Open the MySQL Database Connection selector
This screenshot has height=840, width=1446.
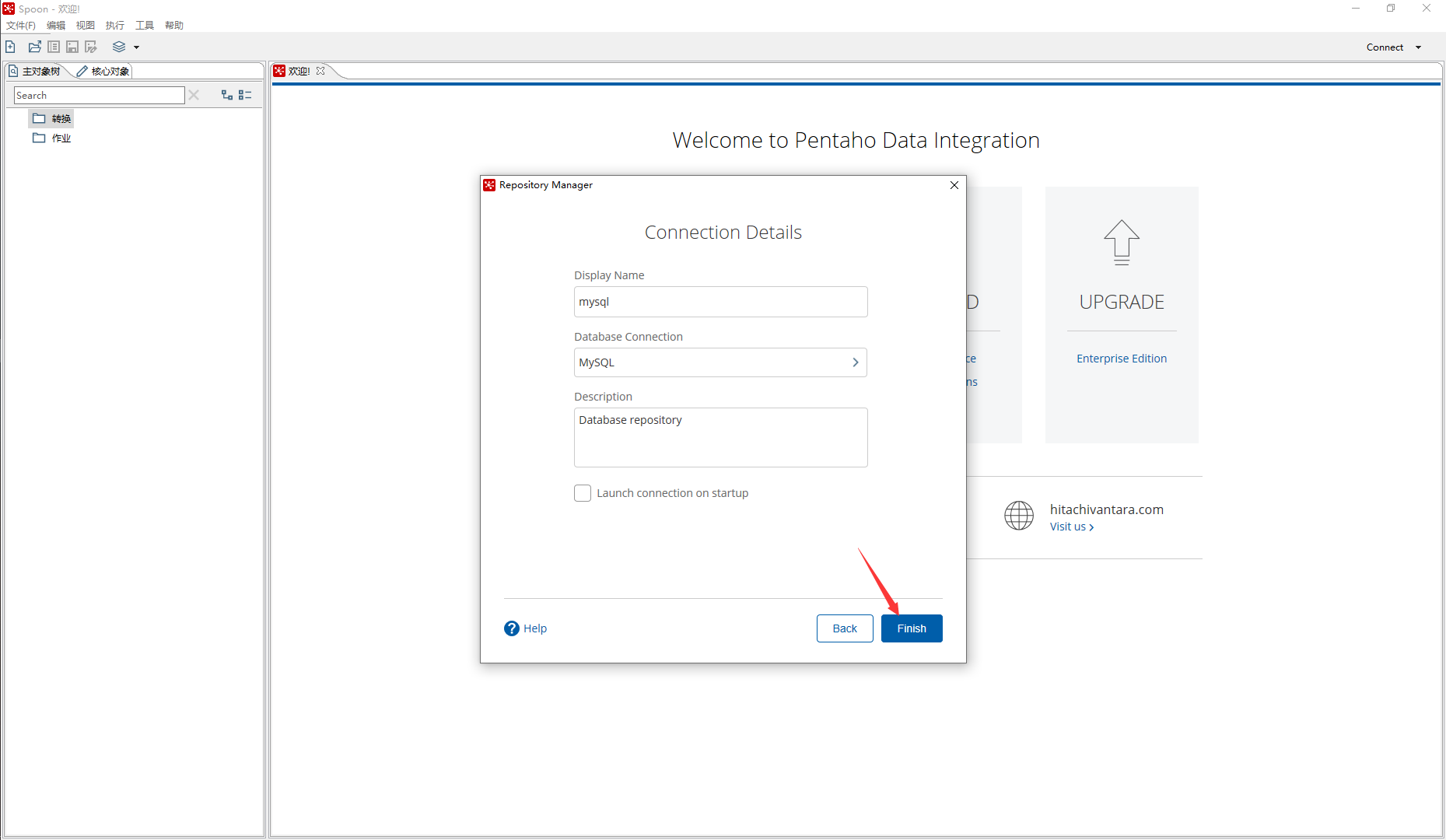(x=720, y=362)
